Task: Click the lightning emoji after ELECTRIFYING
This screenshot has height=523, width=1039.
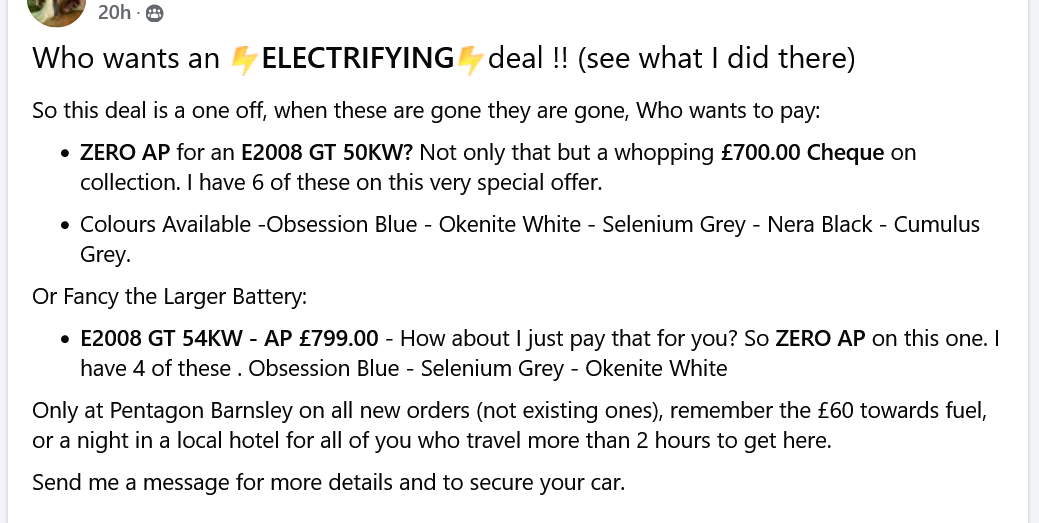Action: pyautogui.click(x=470, y=59)
